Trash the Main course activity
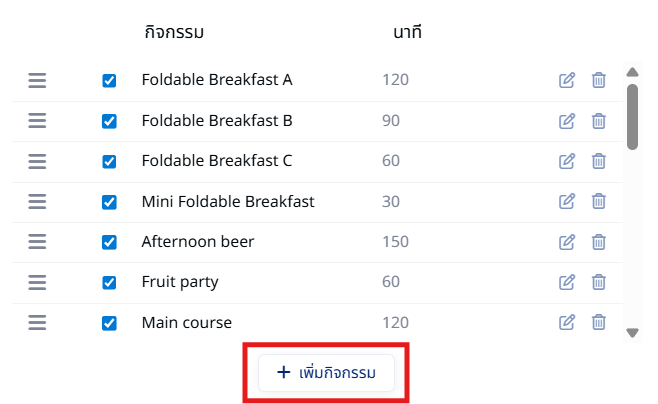The width and height of the screenshot is (658, 404). [598, 323]
